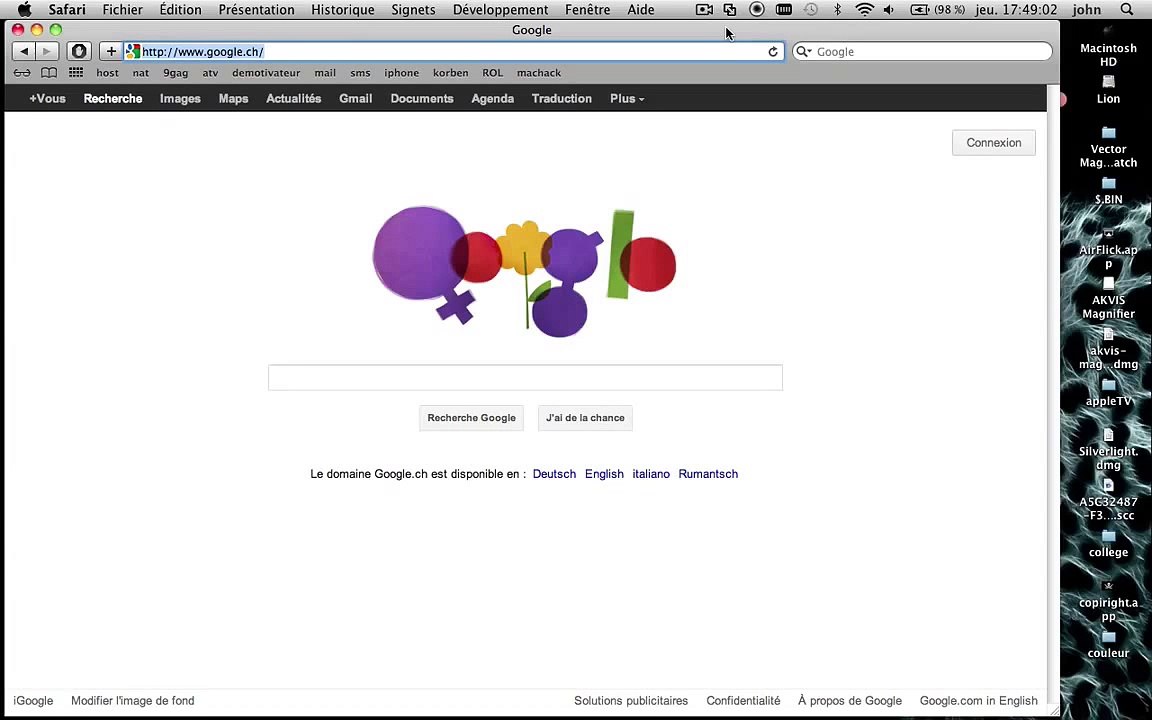This screenshot has height=720, width=1152.
Task: Open the demotivateur bookmark
Action: point(266,73)
